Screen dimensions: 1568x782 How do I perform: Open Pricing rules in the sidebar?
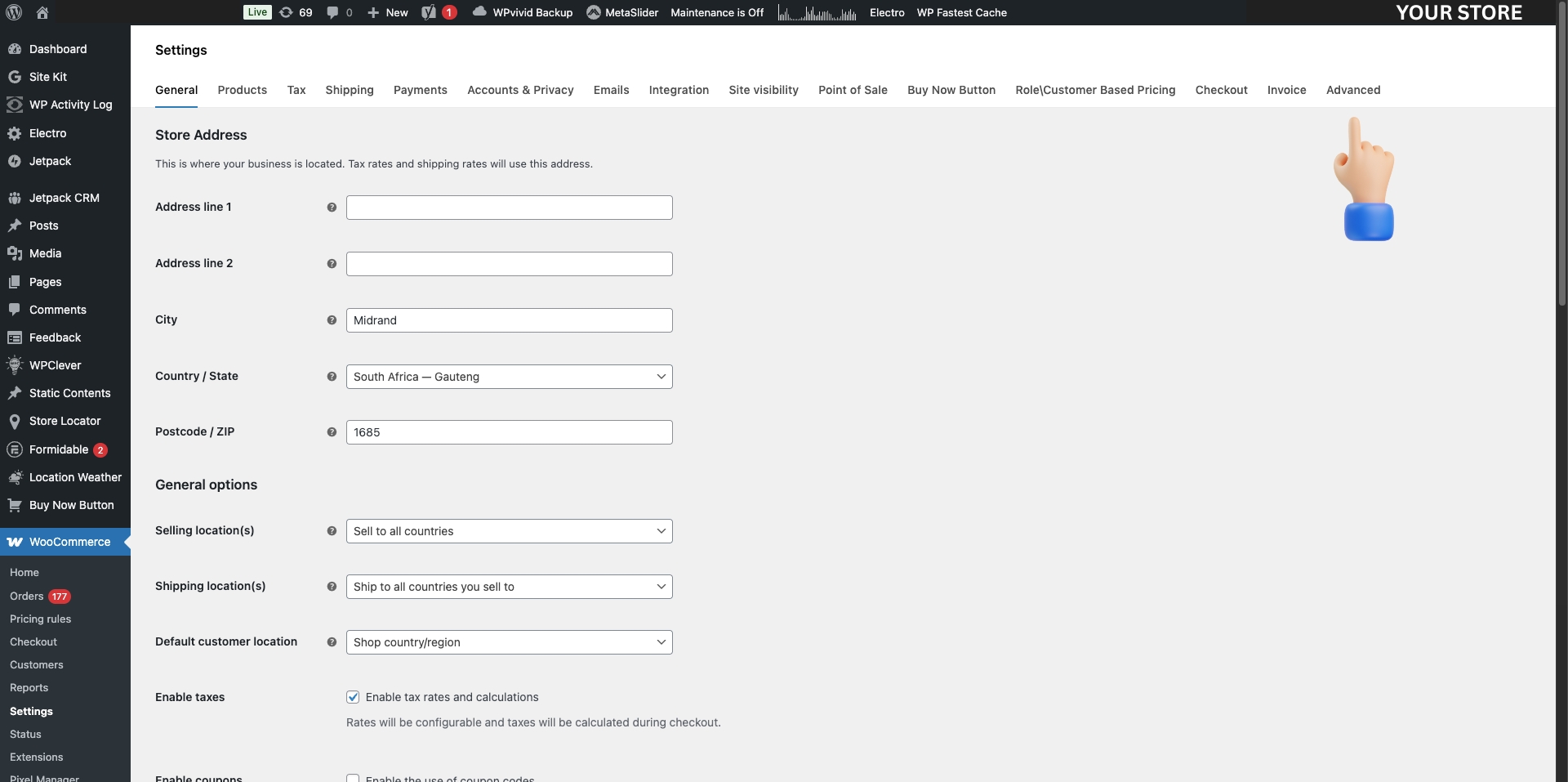[41, 619]
